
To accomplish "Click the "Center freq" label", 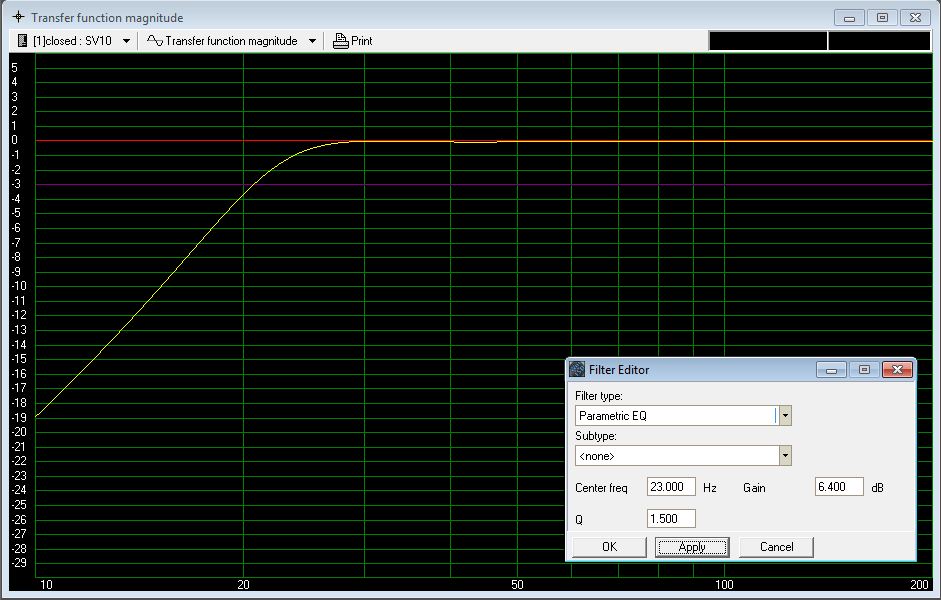I will pyautogui.click(x=601, y=488).
